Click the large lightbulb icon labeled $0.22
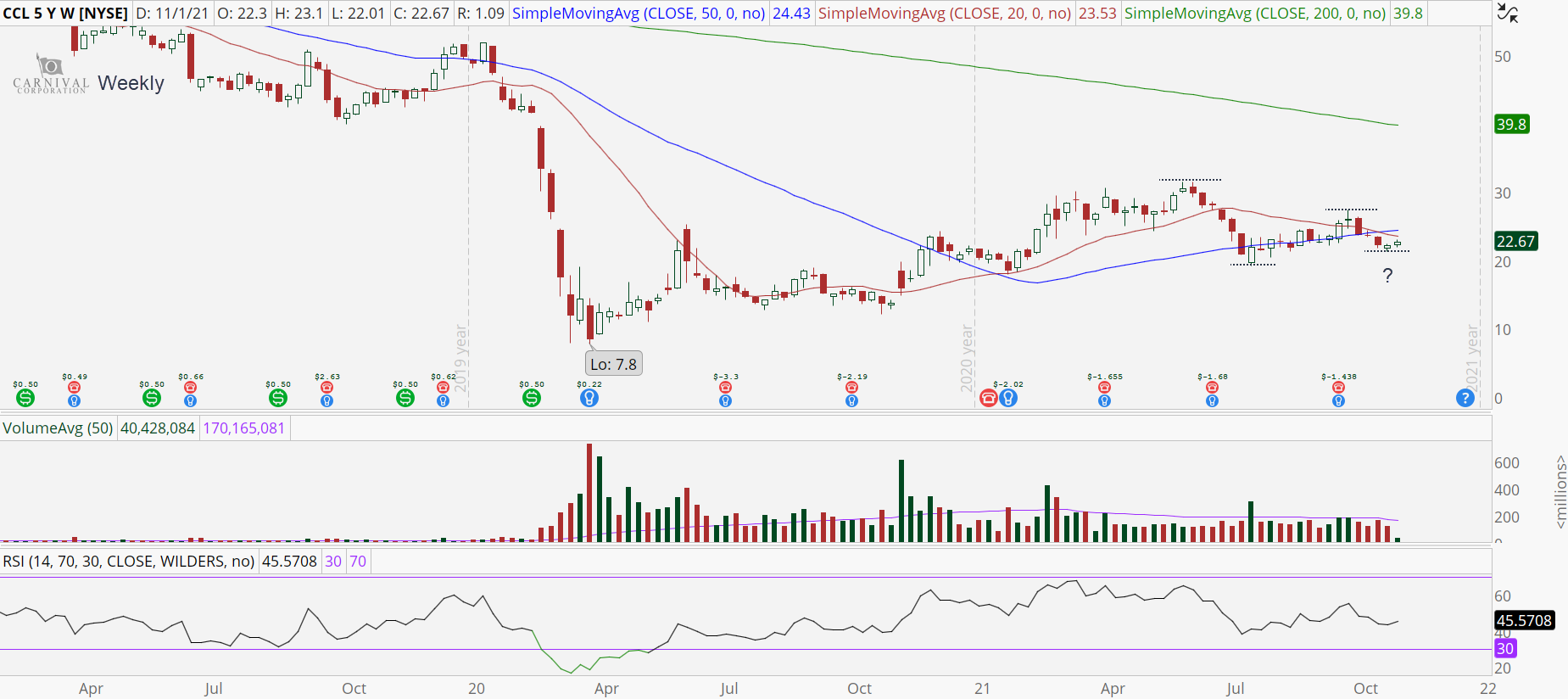 pyautogui.click(x=589, y=398)
